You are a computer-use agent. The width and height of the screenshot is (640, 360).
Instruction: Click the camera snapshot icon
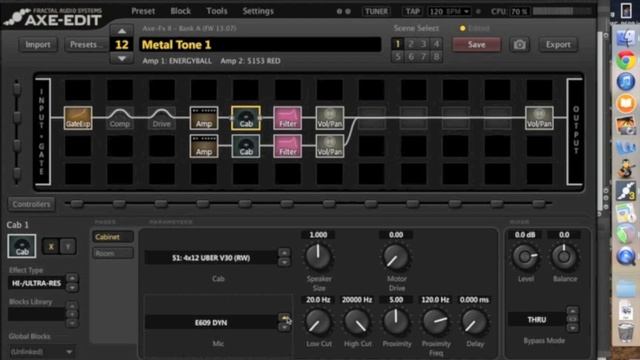519,44
